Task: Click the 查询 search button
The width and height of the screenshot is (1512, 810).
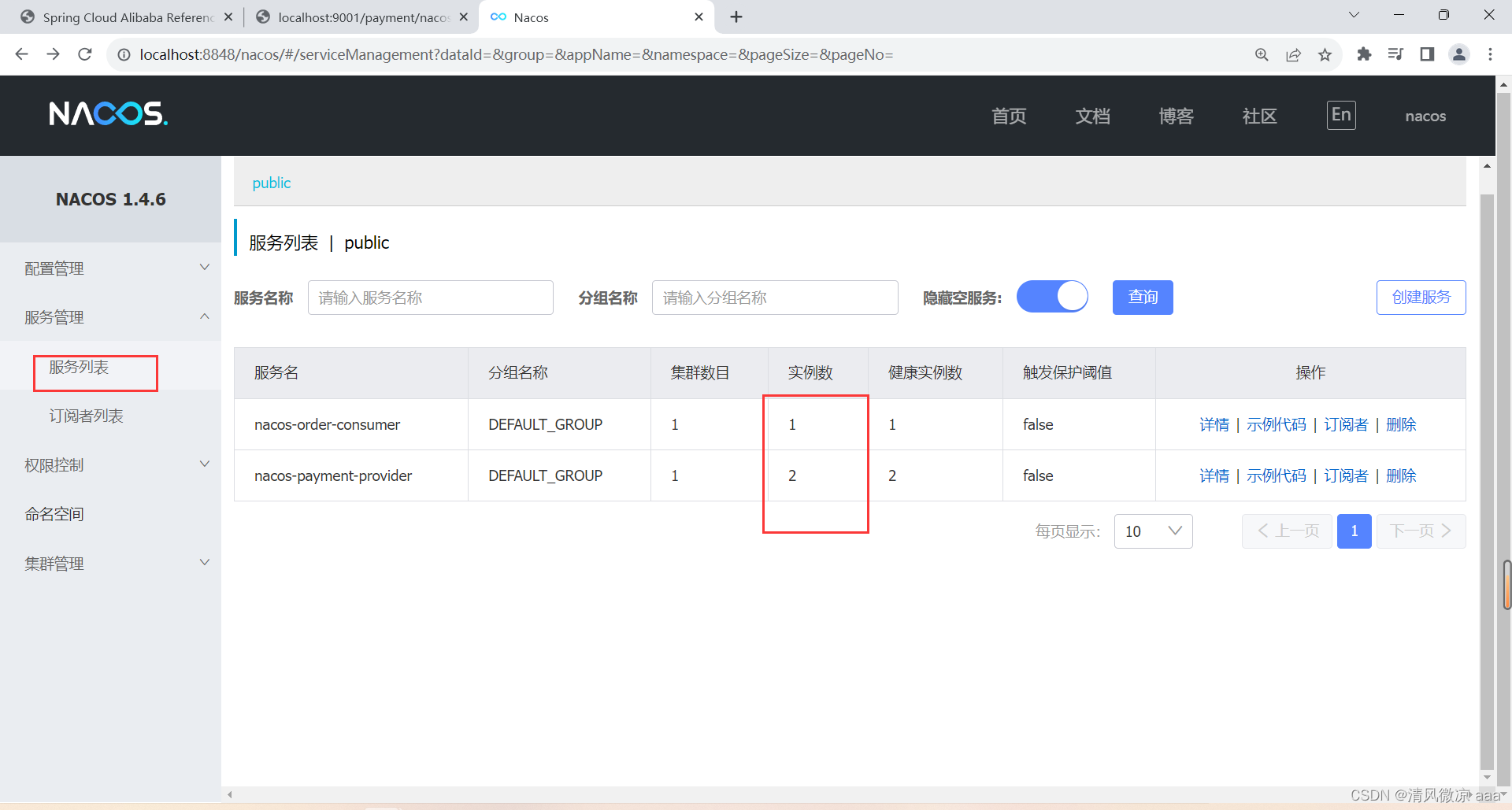Action: click(x=1143, y=297)
